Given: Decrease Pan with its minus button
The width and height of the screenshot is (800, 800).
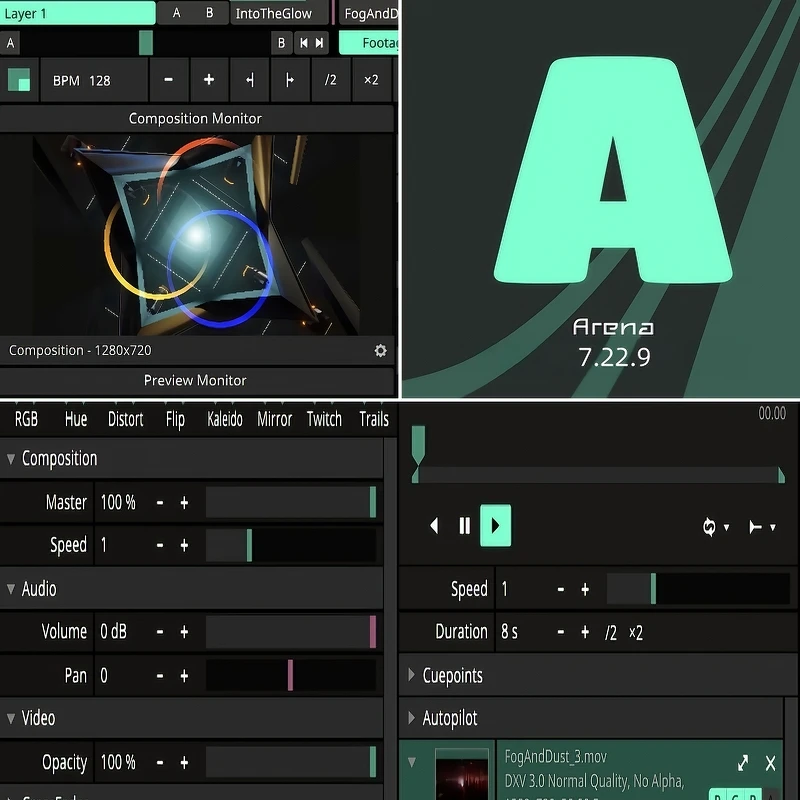Looking at the screenshot, I should tap(160, 676).
